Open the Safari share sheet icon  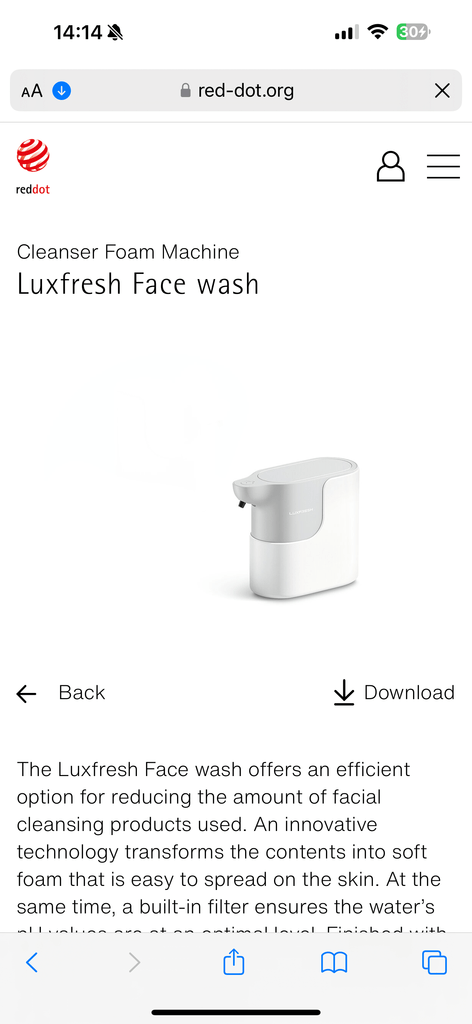(x=234, y=961)
